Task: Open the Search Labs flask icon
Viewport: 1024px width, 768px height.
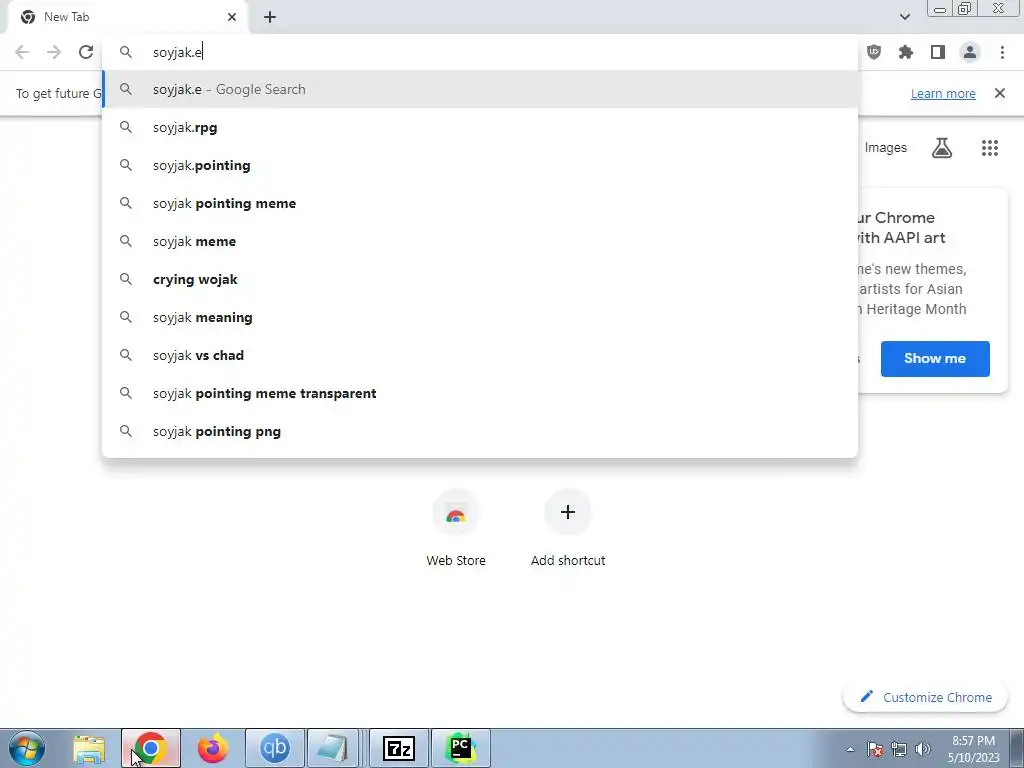Action: (942, 148)
